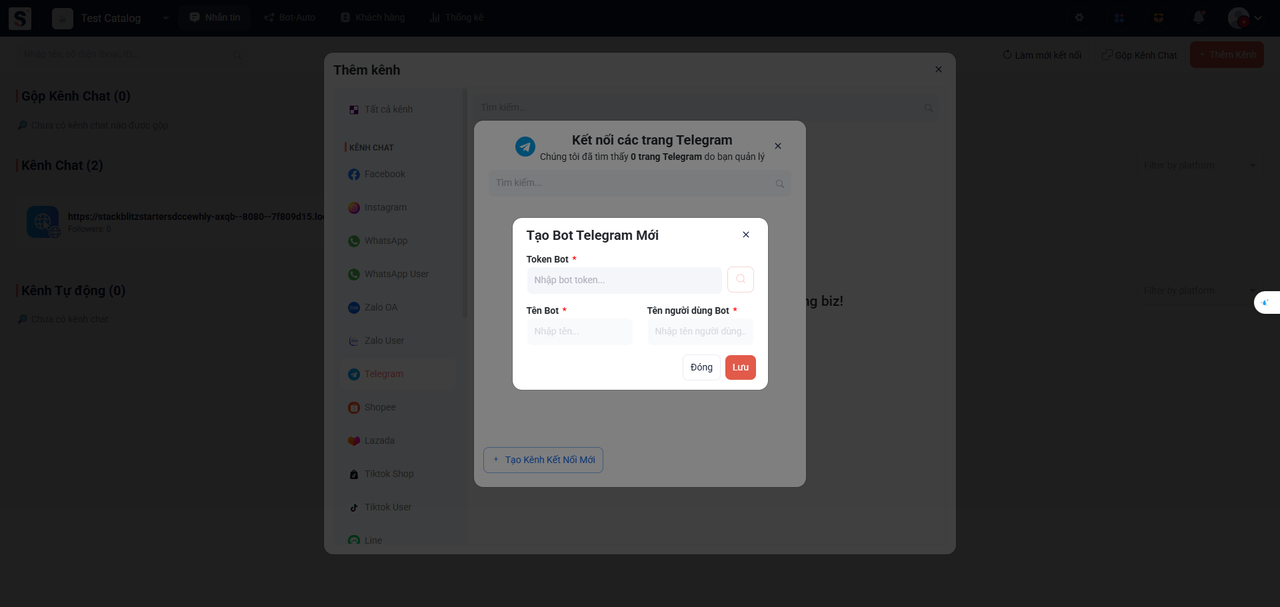Focus the Tên Bot text field

[x=579, y=331]
